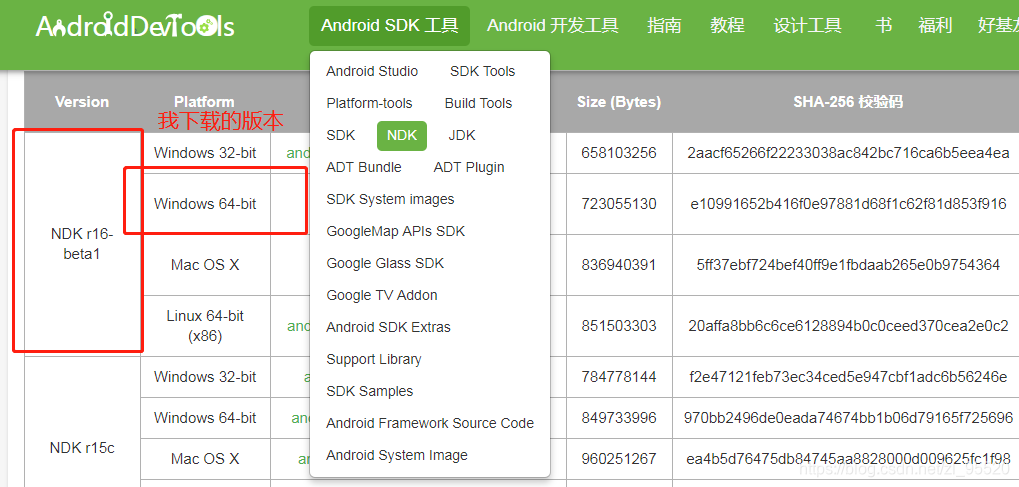Click Windows 64-bit under NDK r15c

coord(205,417)
